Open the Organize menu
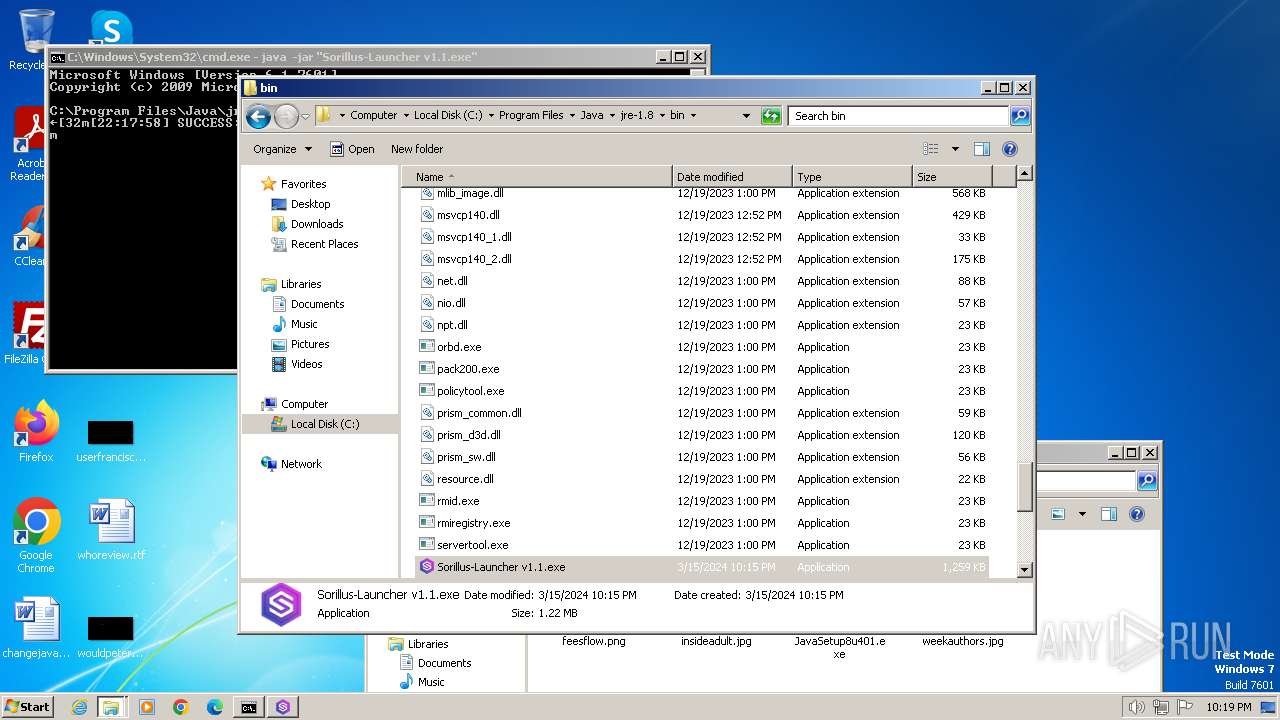The width and height of the screenshot is (1280, 720). coord(282,149)
